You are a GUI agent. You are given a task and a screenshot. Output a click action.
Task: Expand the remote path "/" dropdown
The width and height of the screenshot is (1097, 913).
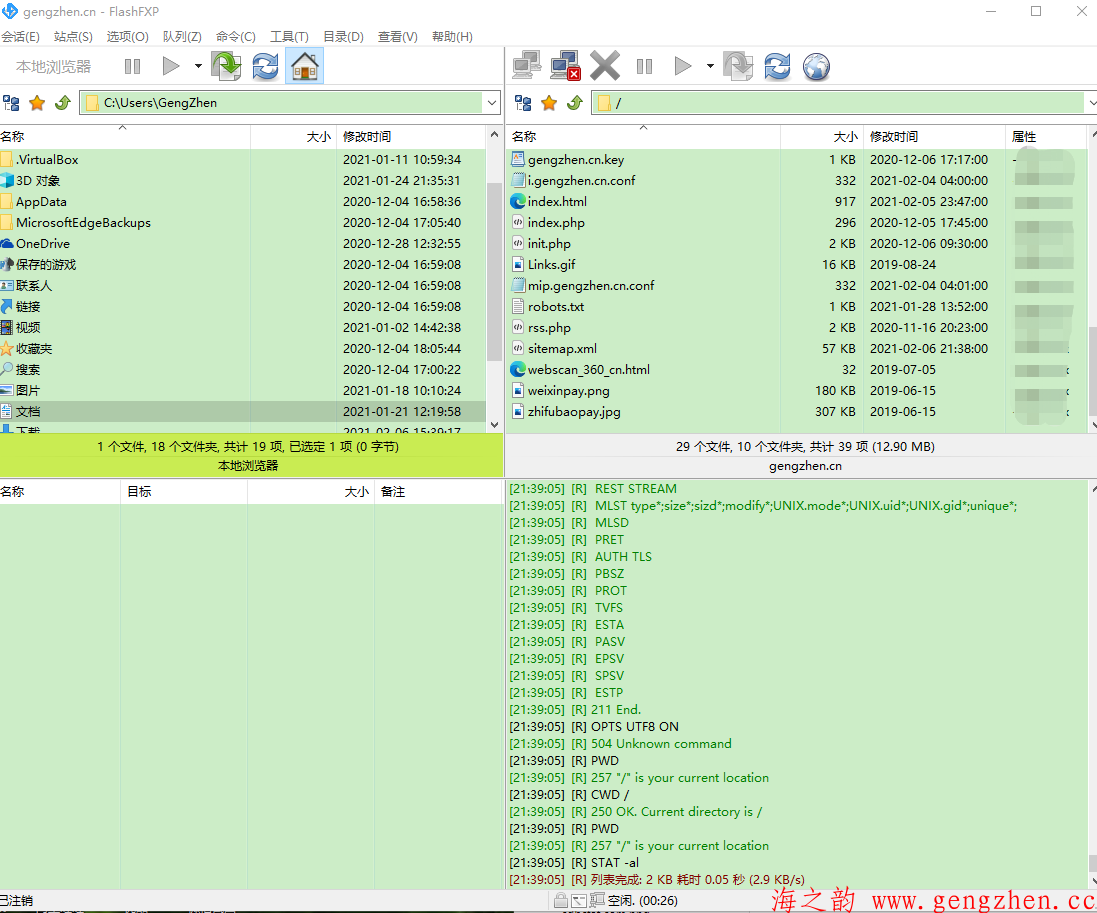[x=1089, y=103]
